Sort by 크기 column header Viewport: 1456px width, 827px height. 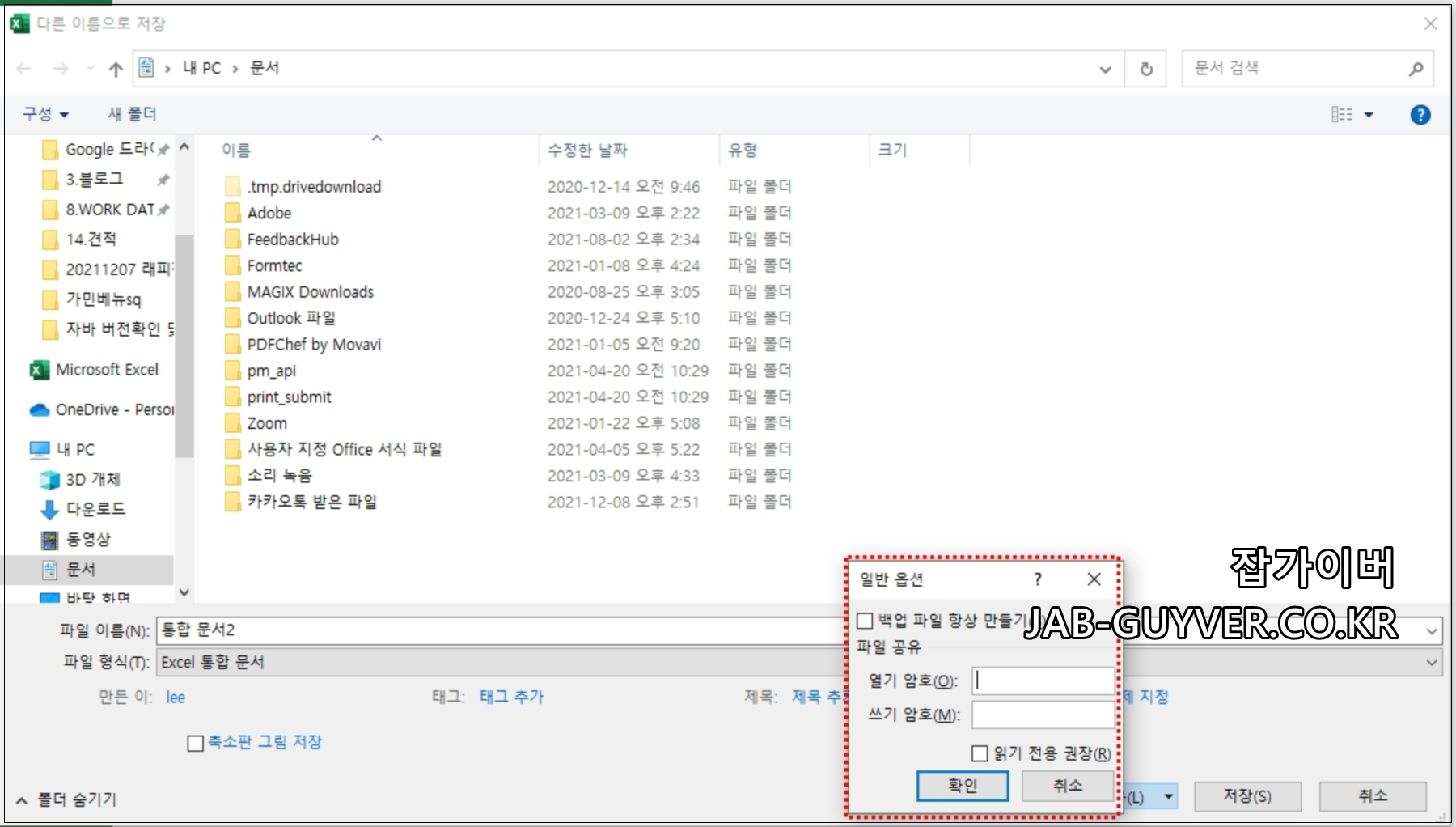point(893,150)
